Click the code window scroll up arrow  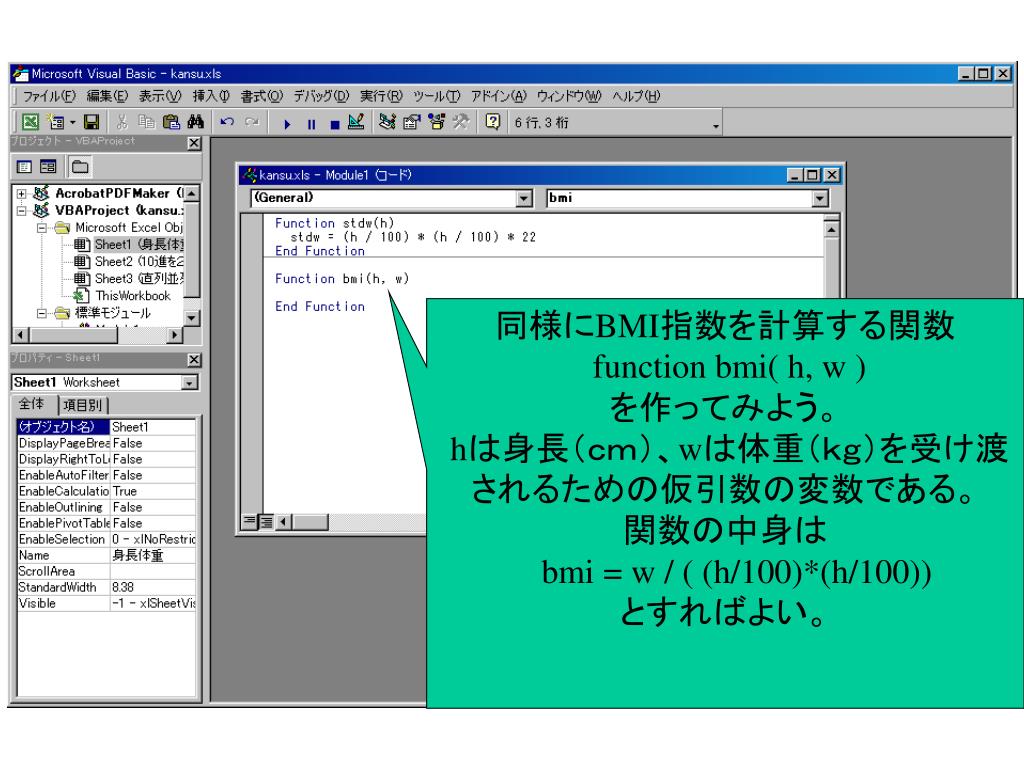click(831, 231)
